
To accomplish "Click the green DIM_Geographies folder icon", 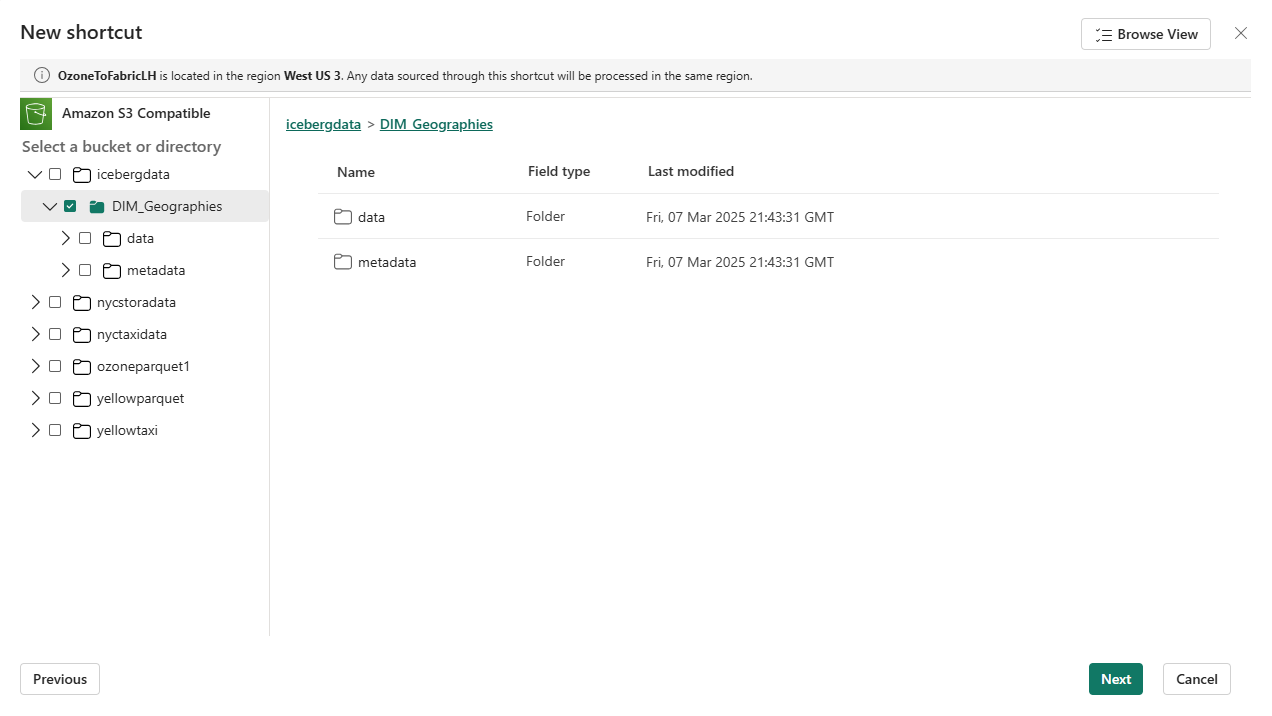I will [96, 206].
